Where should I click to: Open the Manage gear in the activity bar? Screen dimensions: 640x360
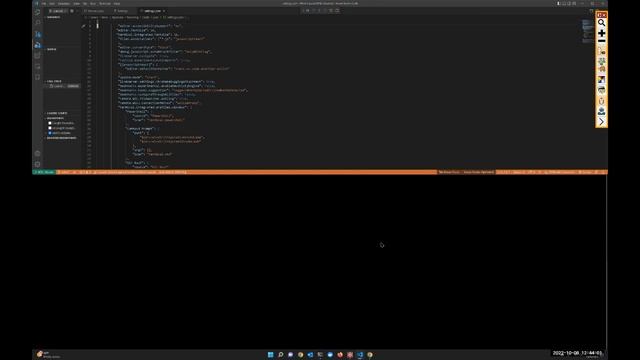pos(38,164)
